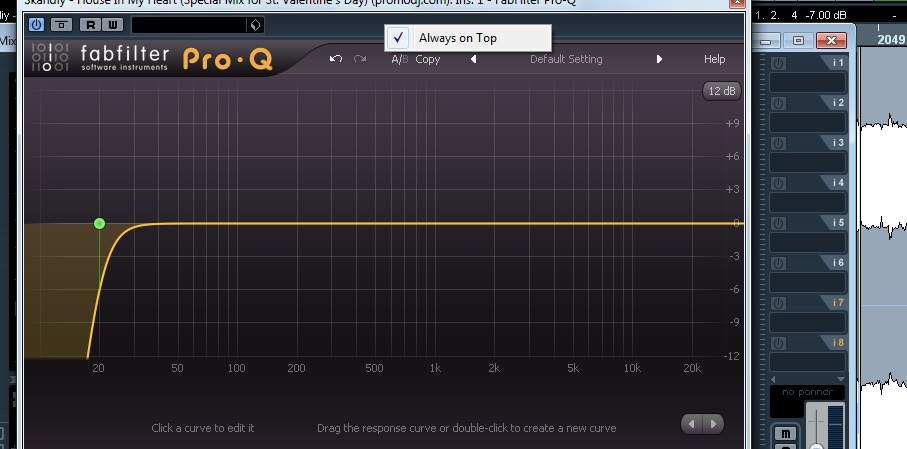Activate insert slot i4 power button

pos(779,183)
